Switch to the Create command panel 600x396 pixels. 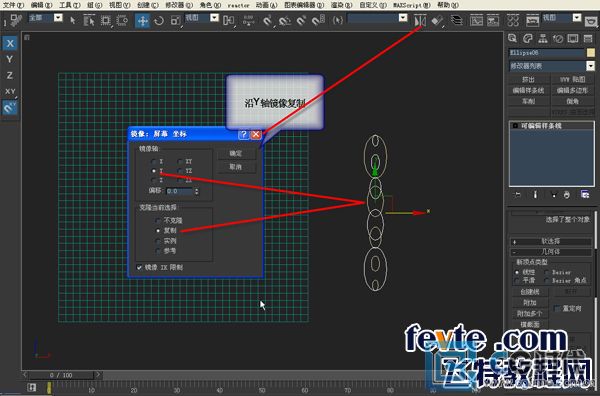click(512, 38)
